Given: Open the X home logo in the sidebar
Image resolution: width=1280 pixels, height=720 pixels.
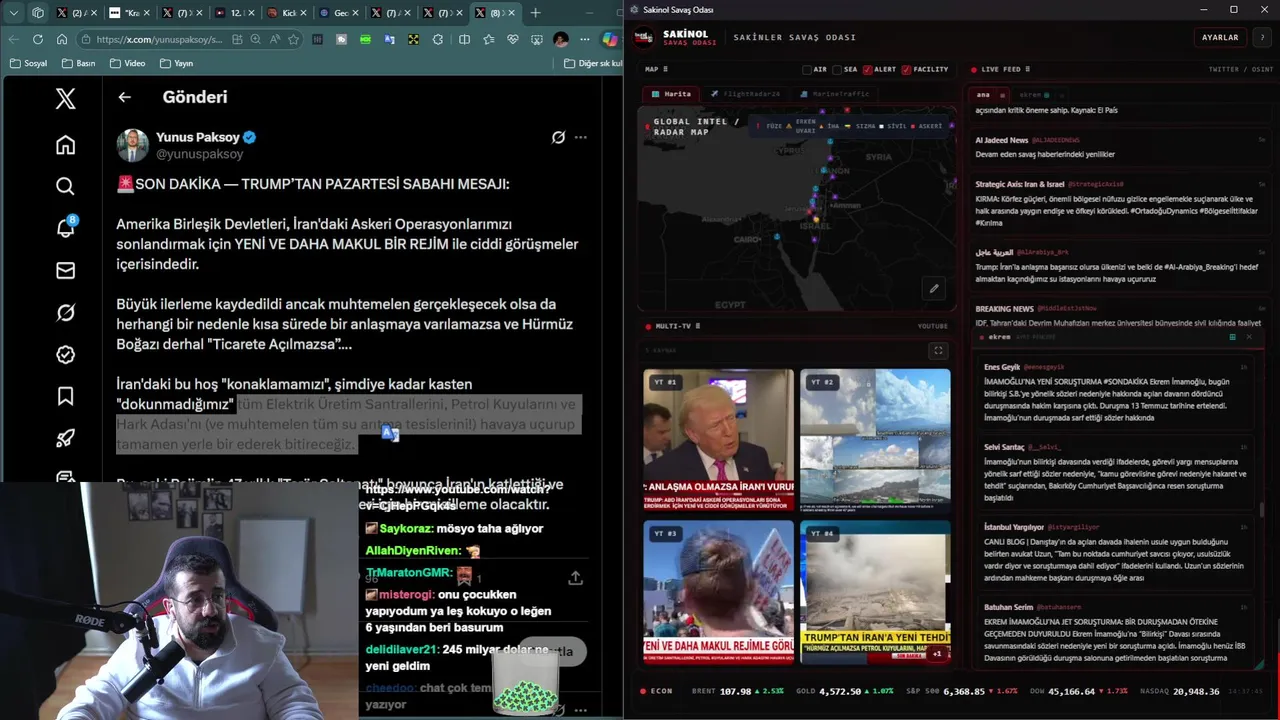Looking at the screenshot, I should point(65,98).
